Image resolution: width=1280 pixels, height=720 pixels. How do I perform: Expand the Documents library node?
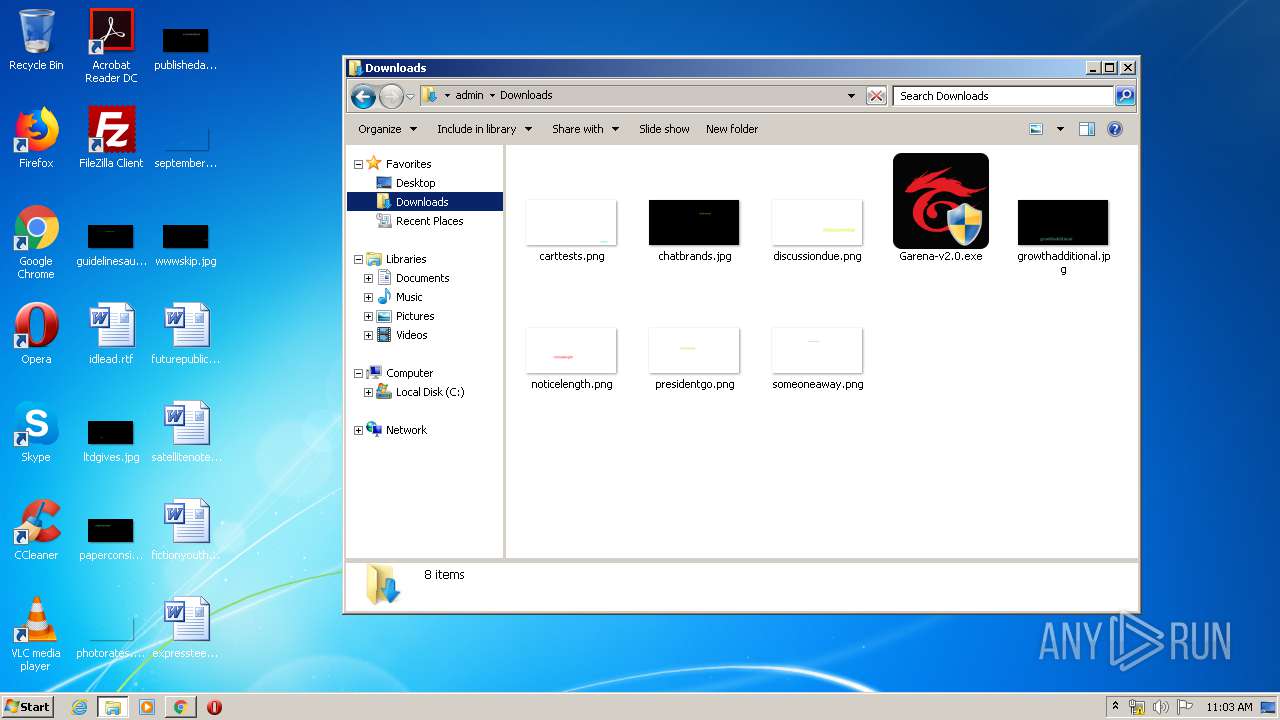368,278
